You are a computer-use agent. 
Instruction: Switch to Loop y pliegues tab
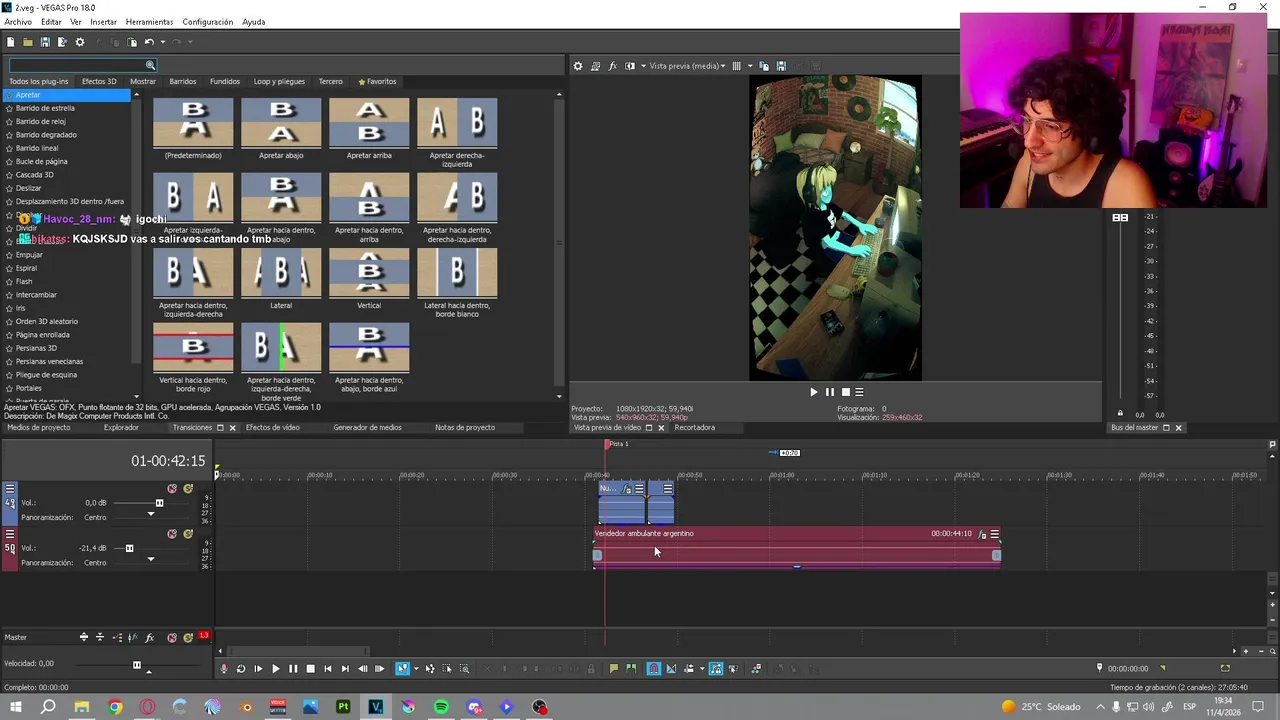click(x=279, y=81)
